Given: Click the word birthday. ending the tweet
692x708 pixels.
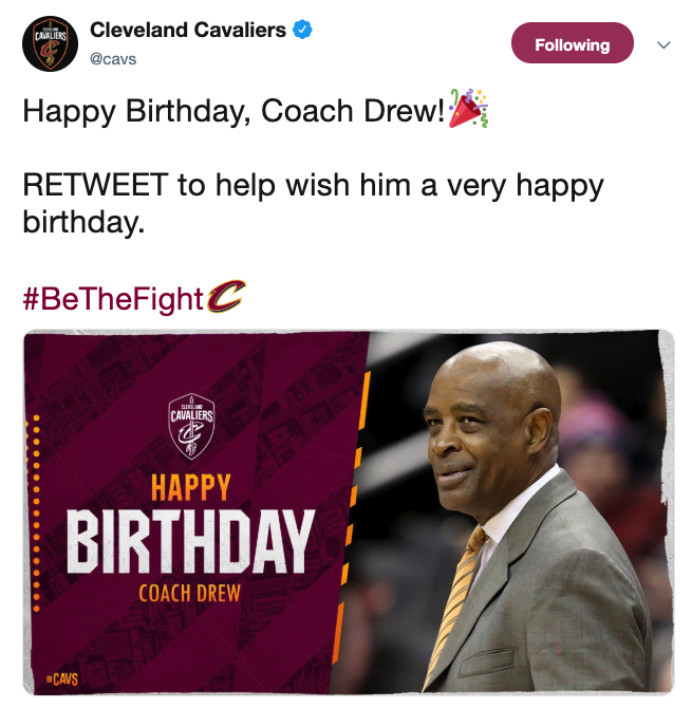Looking at the screenshot, I should point(84,222).
